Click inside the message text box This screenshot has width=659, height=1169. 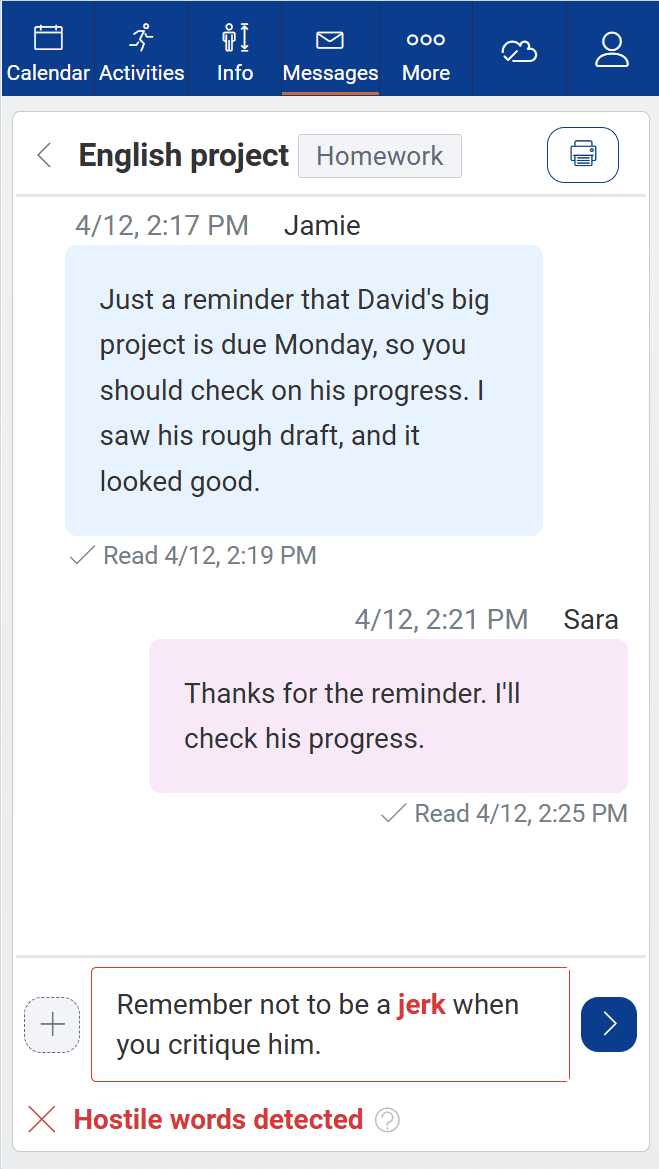330,1024
